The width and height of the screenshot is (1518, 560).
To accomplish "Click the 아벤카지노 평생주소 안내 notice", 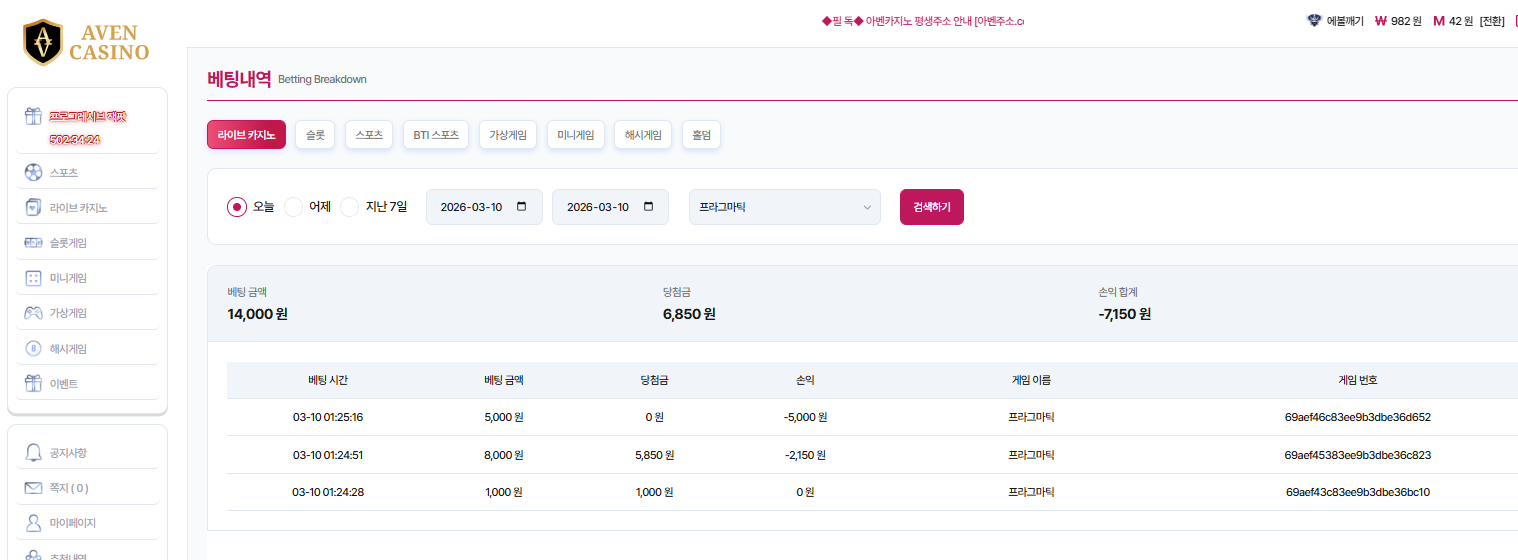I will [x=923, y=21].
